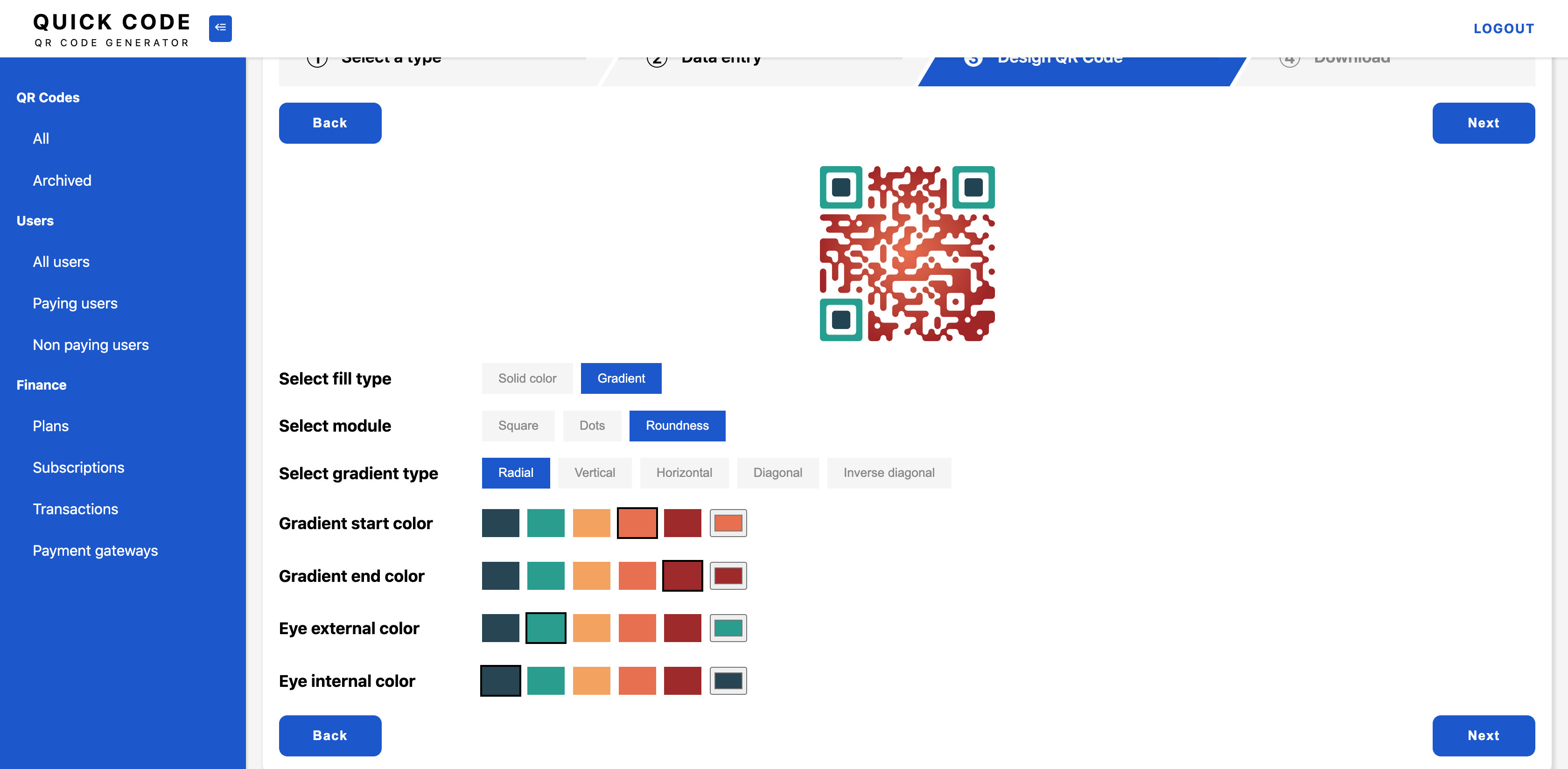Pick light orange Gradient end color

pyautogui.click(x=591, y=576)
